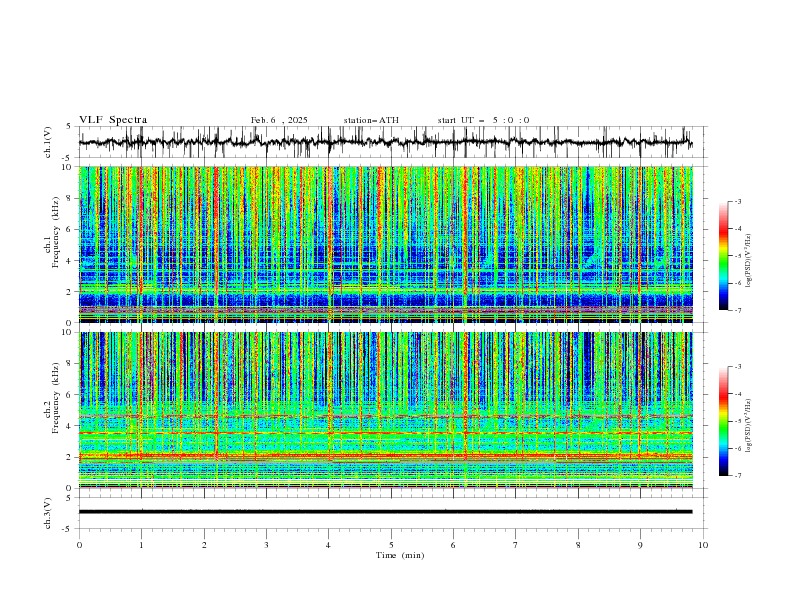Click inside the ch.2 spectrogram panel

point(386,410)
